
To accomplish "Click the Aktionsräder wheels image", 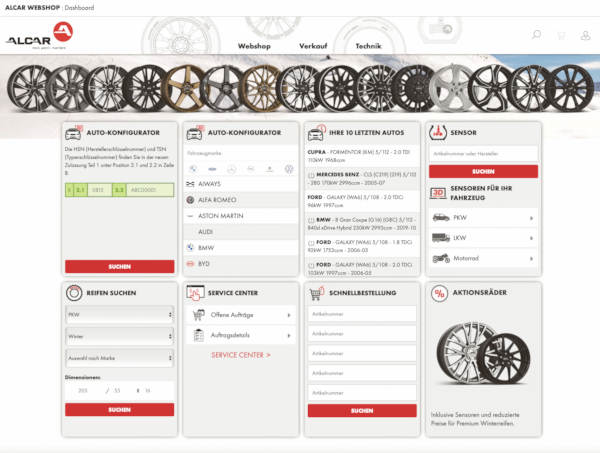I will click(x=483, y=354).
